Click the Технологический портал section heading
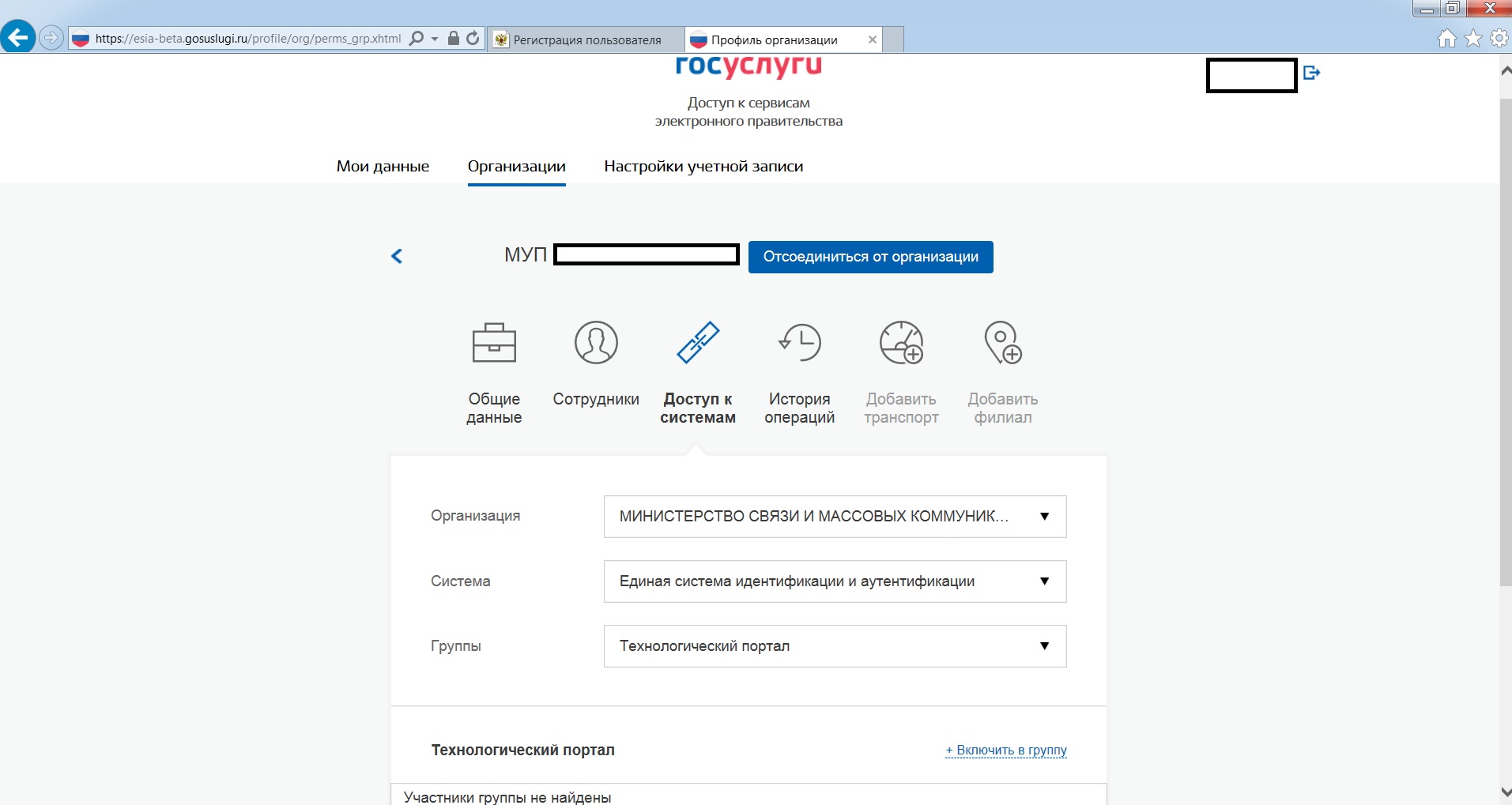This screenshot has height=805, width=1512. click(x=522, y=750)
